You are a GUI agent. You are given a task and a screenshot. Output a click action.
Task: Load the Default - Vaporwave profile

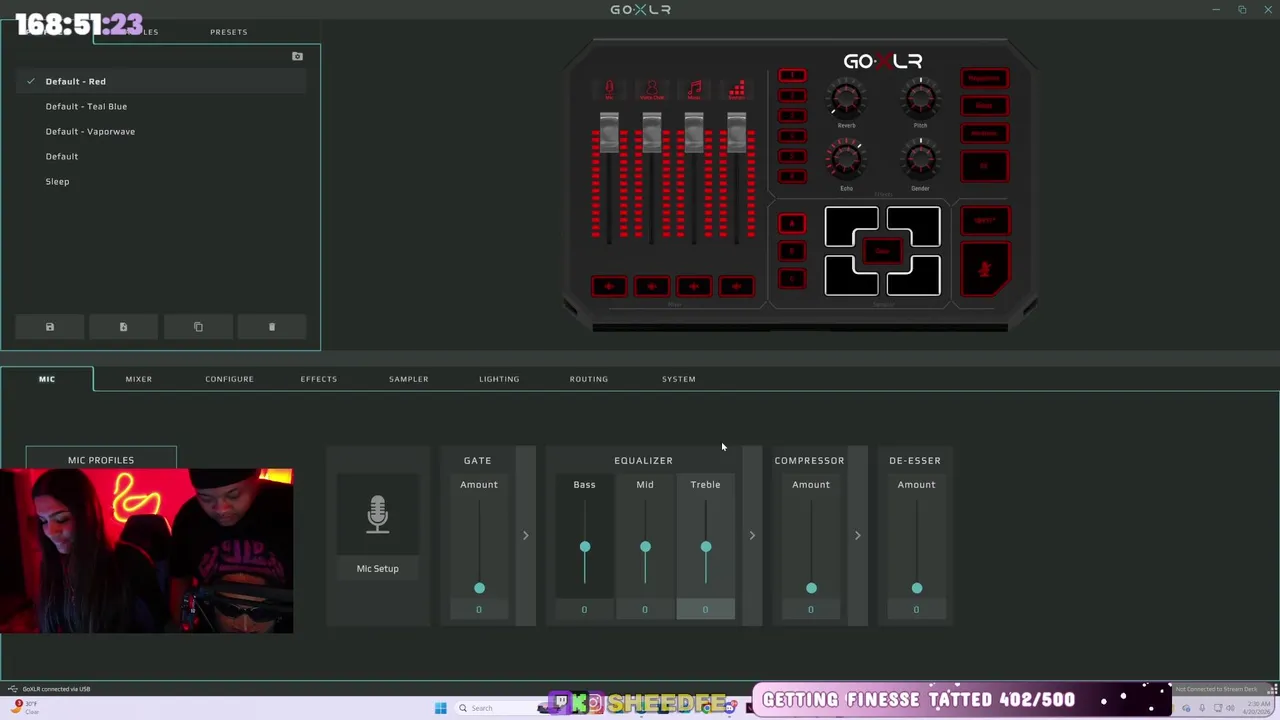(x=161, y=131)
